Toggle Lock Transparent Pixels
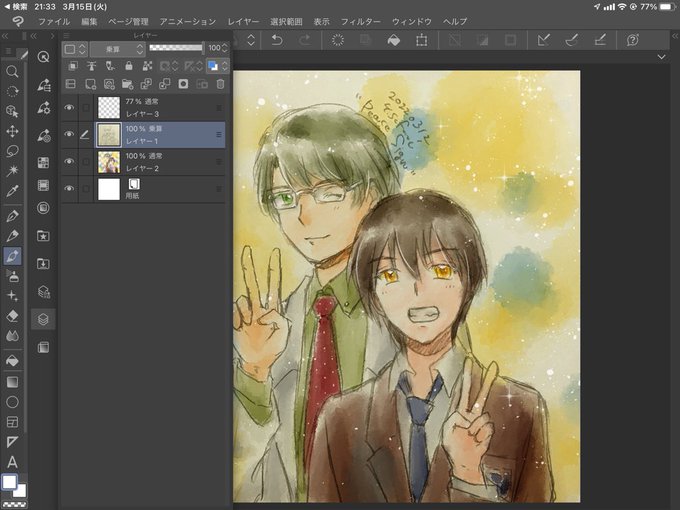Screen dimensions: 680x510 pyautogui.click(x=147, y=66)
